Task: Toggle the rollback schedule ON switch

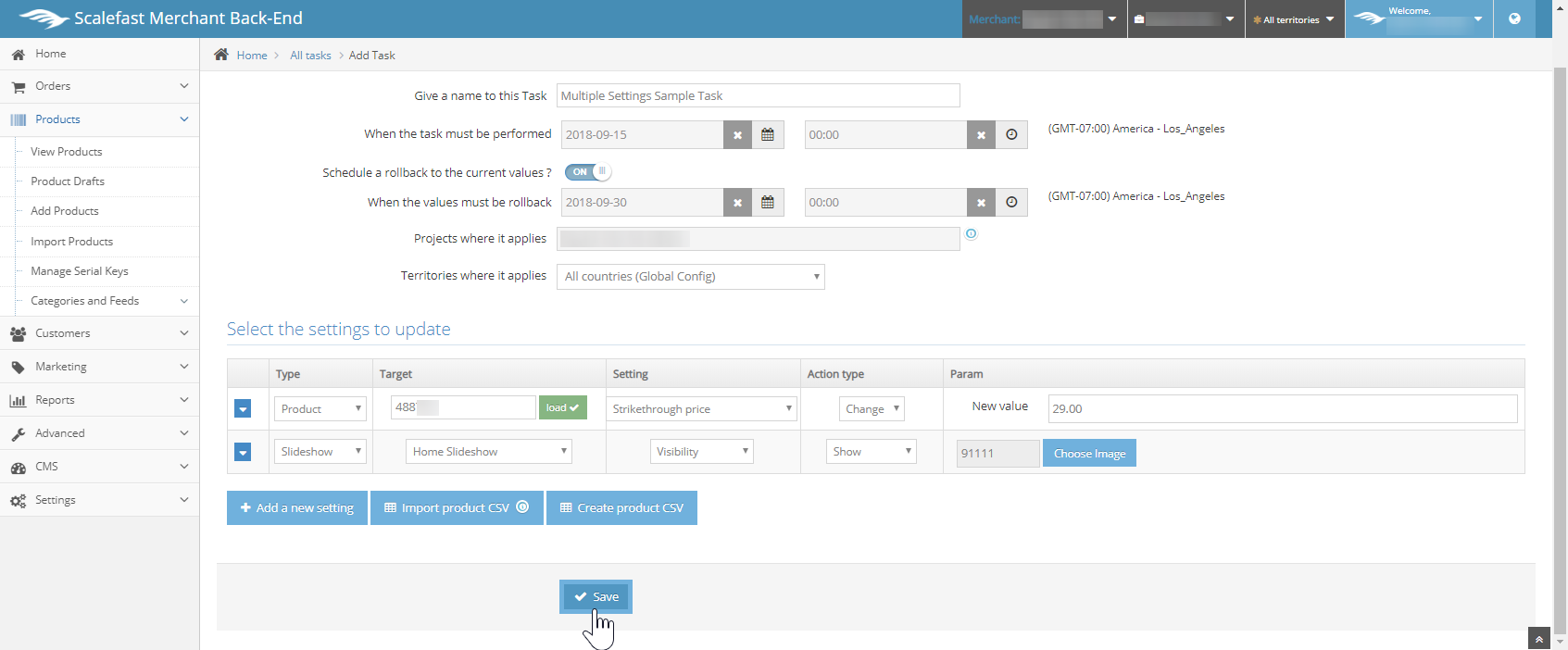Action: [587, 172]
